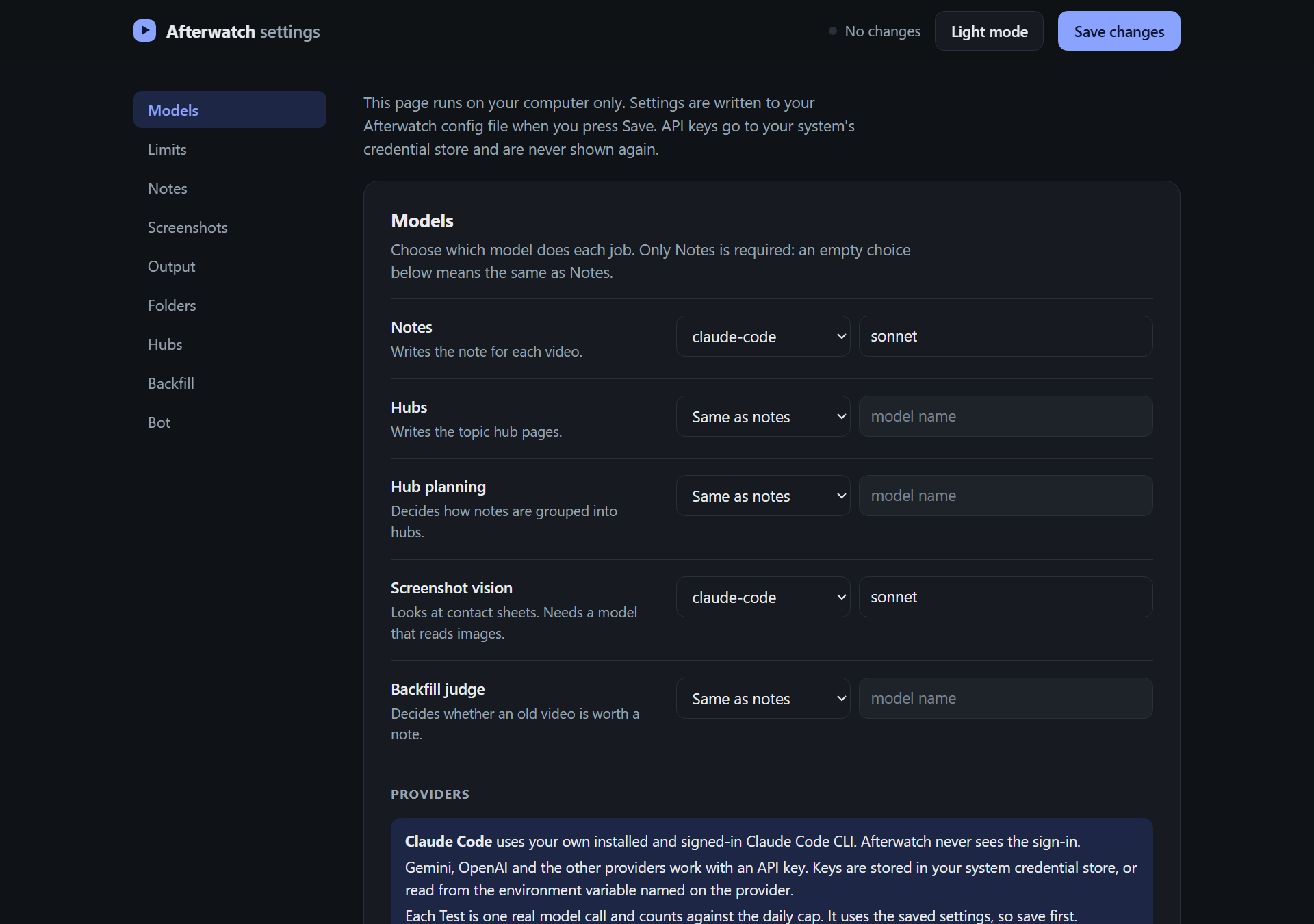
Task: Click the 'Hub planning' row label
Action: click(x=438, y=487)
